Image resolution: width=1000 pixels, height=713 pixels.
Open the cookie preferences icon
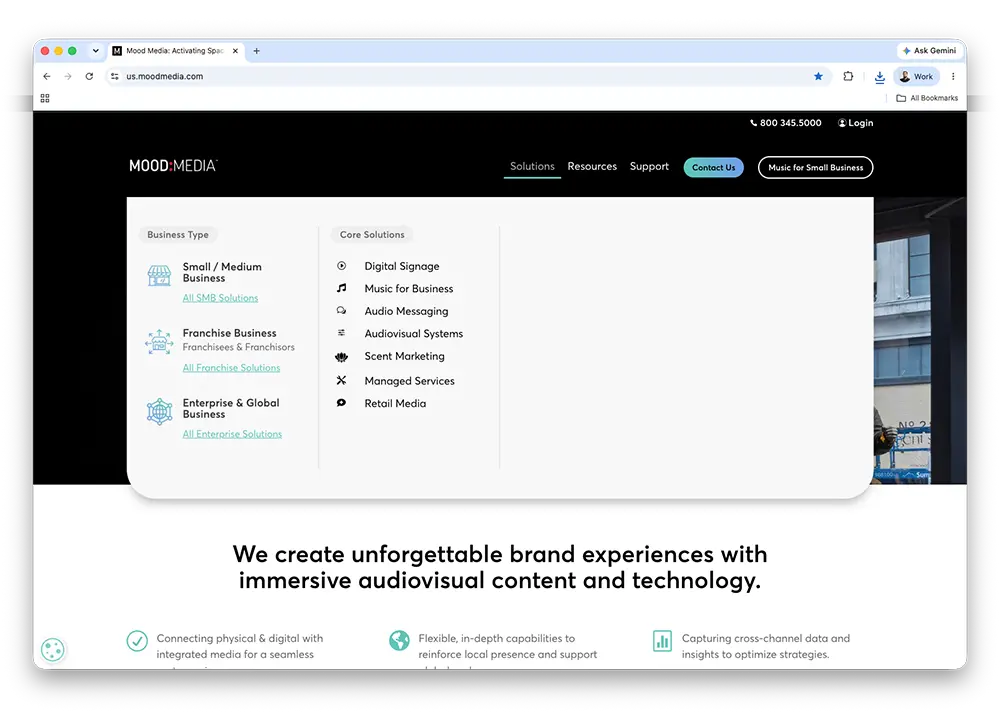(x=53, y=650)
